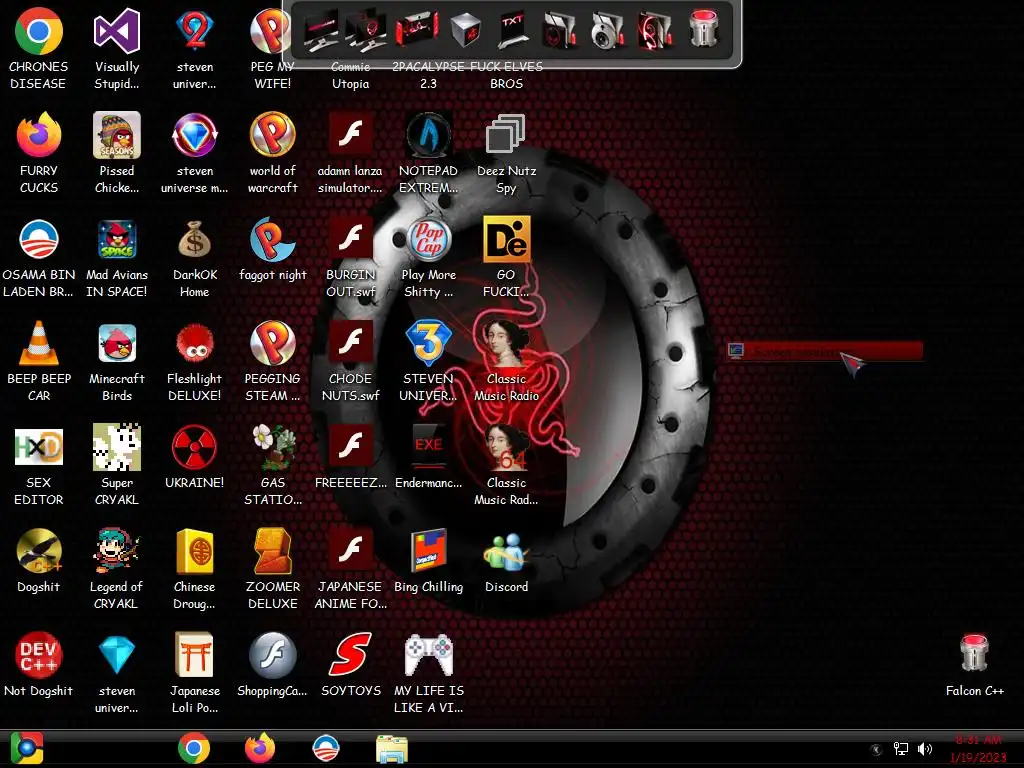Open the Obama logo desktop icon

(x=39, y=239)
